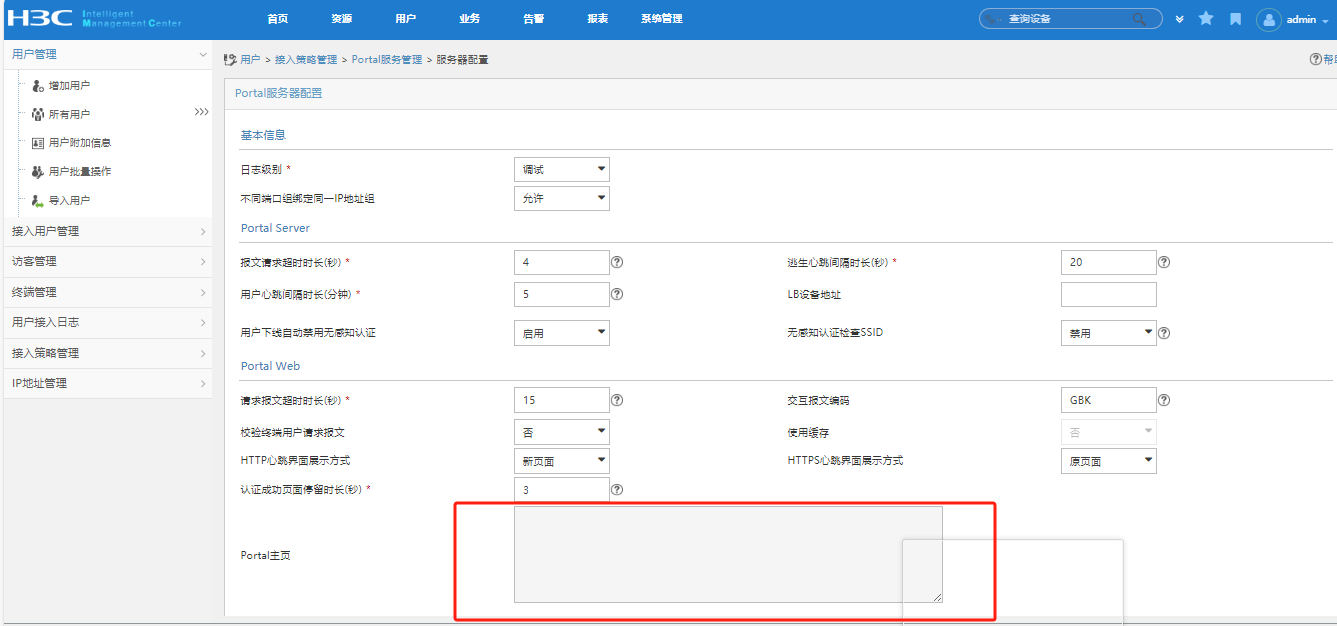Click help icon next to 认证成功页面停留时长

click(x=617, y=490)
